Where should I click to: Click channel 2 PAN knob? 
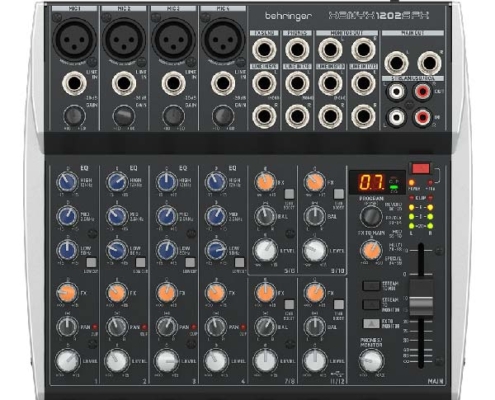point(117,327)
